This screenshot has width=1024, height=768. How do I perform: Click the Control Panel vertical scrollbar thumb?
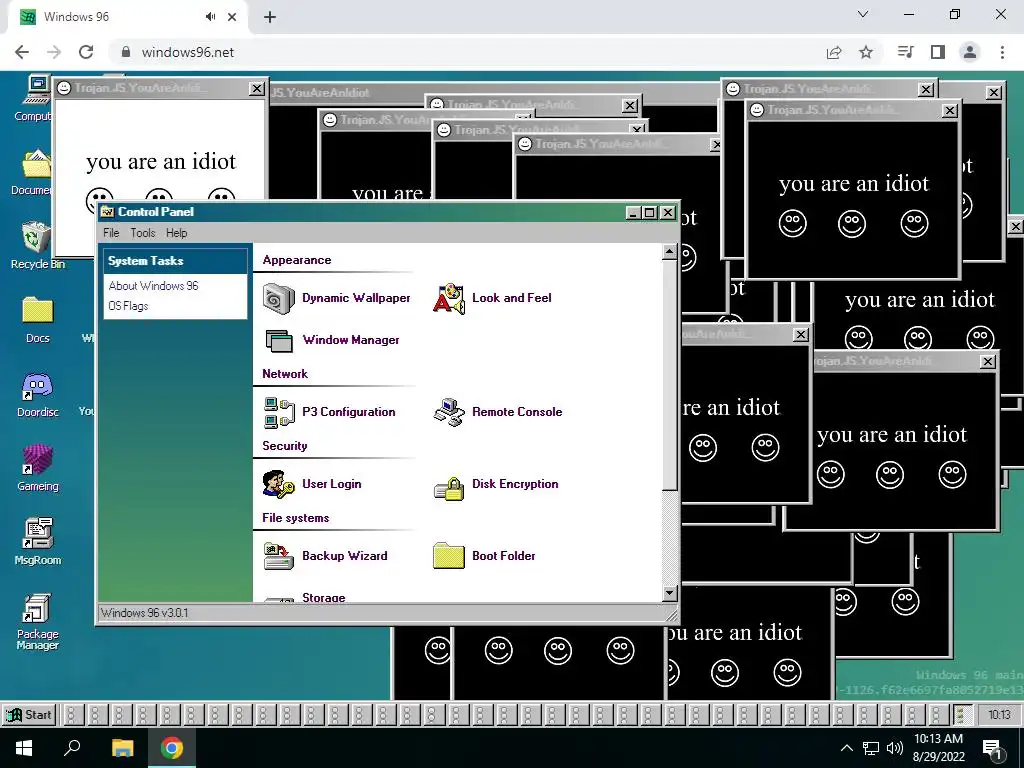click(669, 375)
